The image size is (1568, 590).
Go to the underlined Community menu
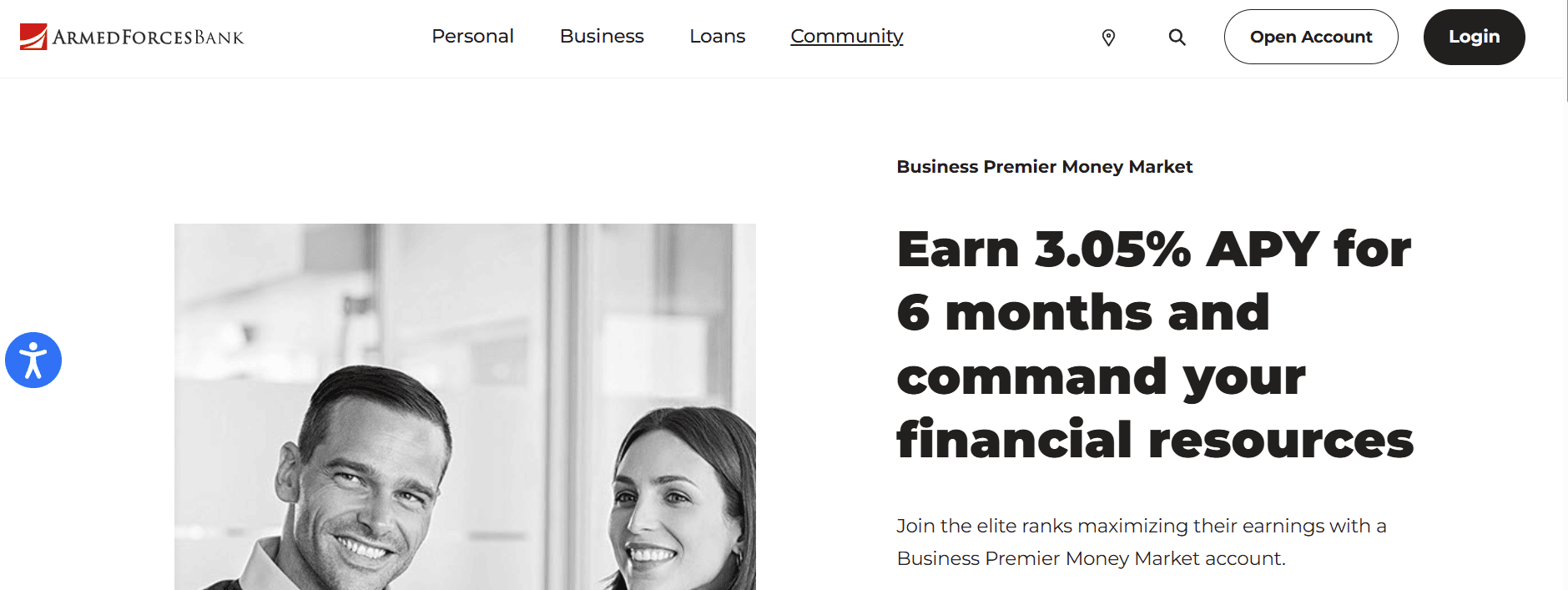(846, 37)
